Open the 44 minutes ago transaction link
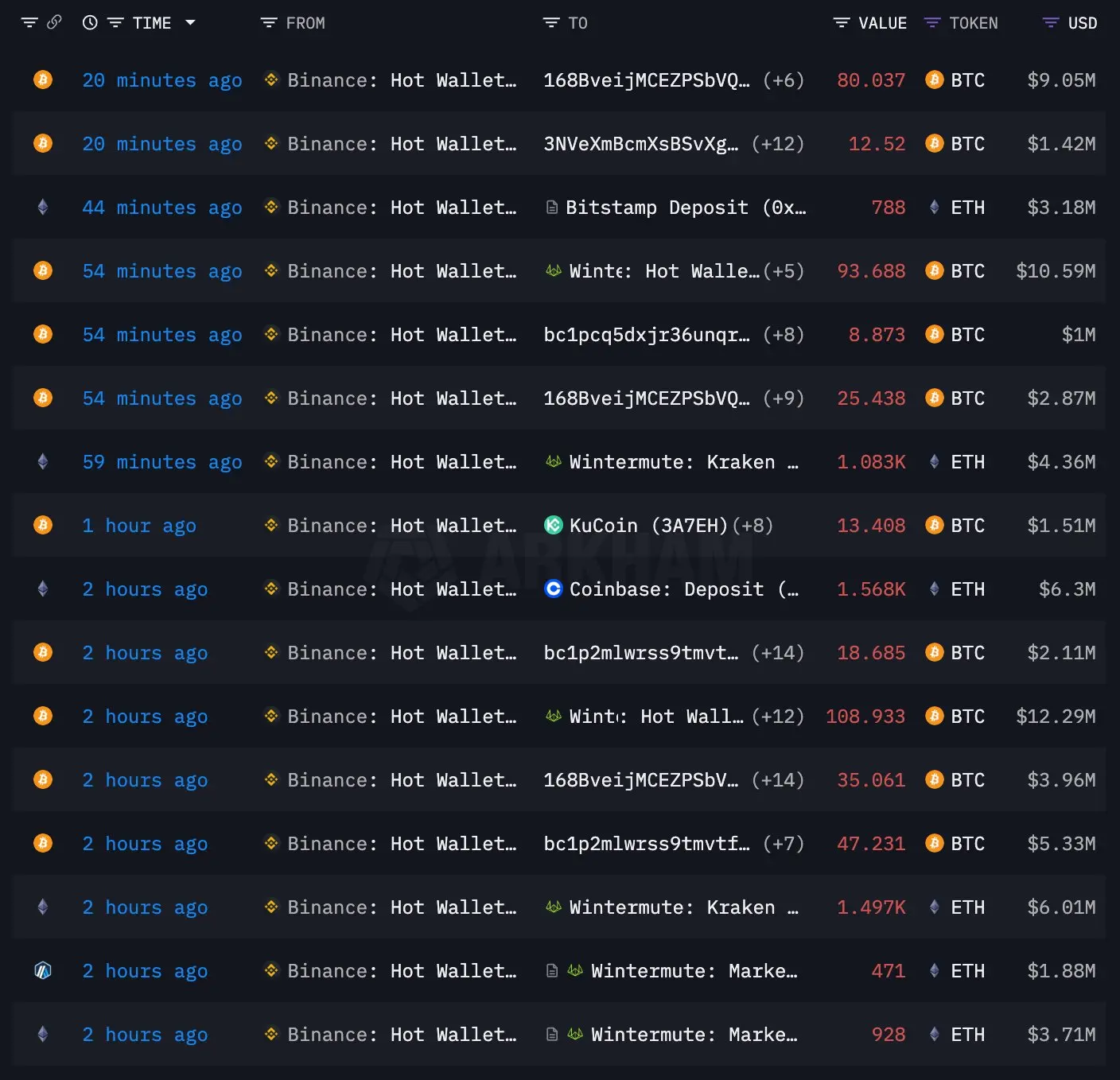Image resolution: width=1120 pixels, height=1080 pixels. (x=162, y=208)
